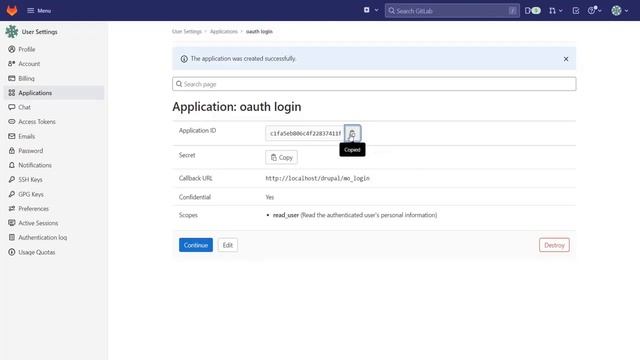Click the read_user scope text
This screenshot has height=360, width=640.
point(286,215)
